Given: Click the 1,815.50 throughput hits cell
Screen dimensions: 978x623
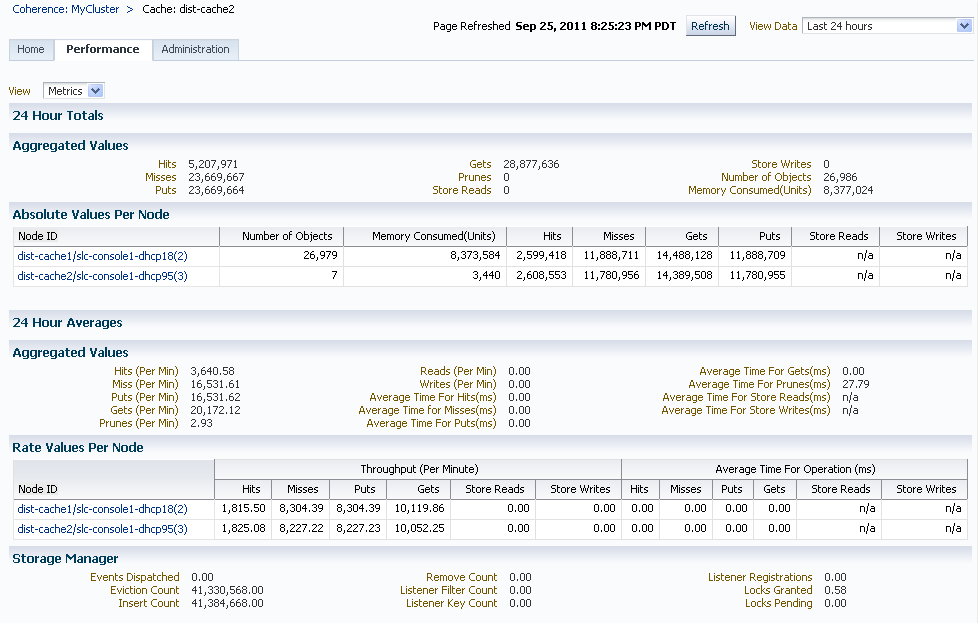Looking at the screenshot, I should [x=243, y=509].
